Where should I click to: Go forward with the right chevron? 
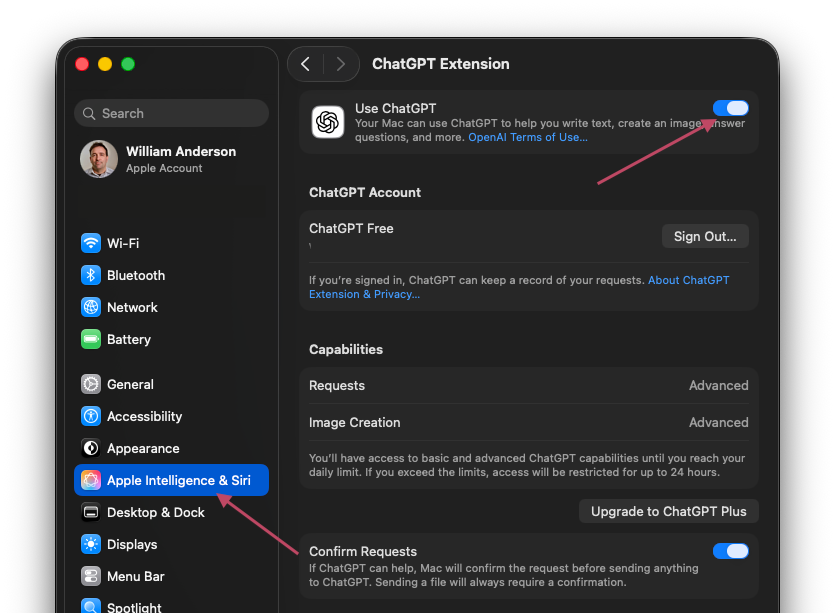point(341,64)
